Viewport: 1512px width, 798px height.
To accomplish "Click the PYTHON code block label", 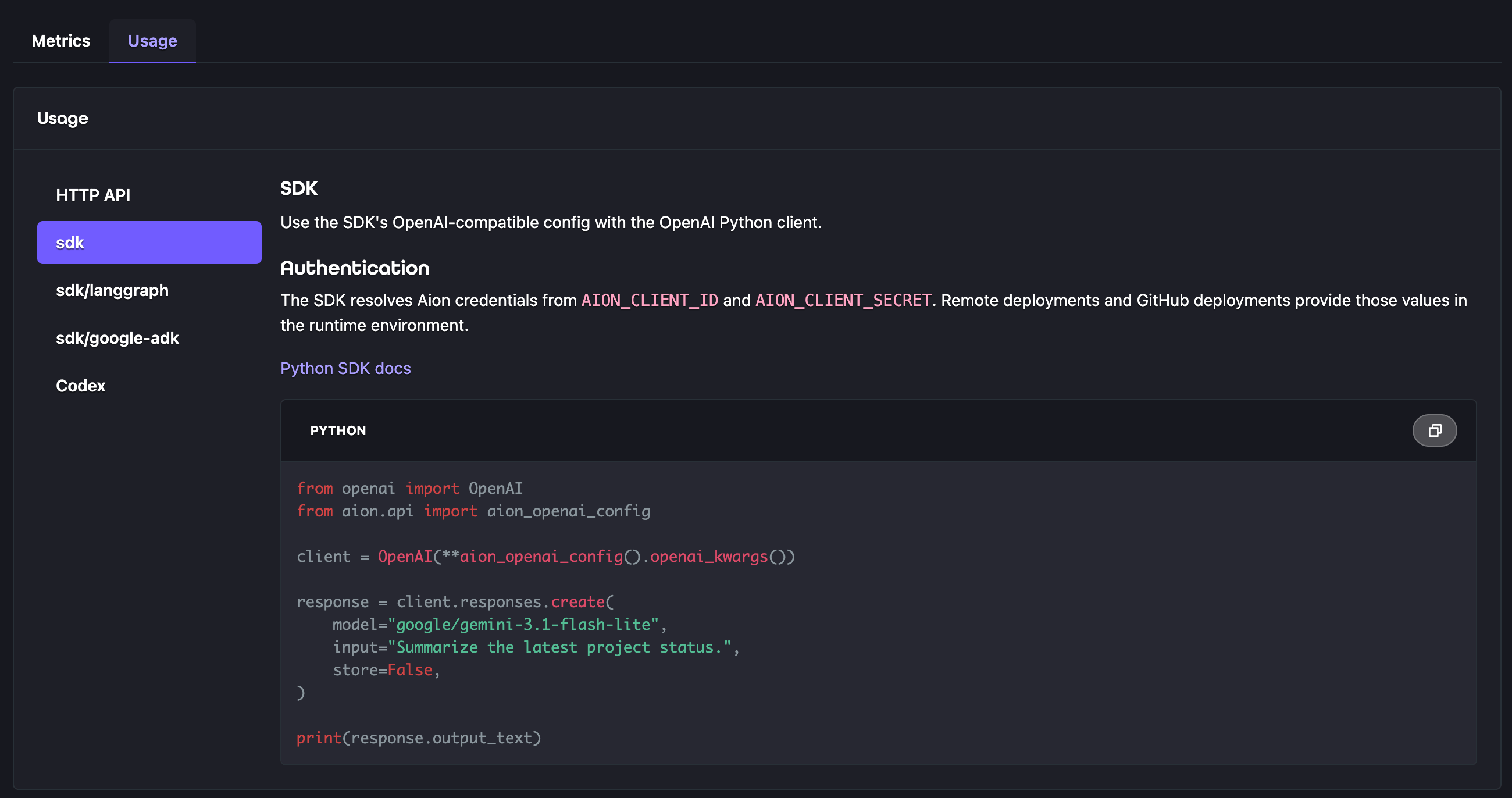I will tap(338, 430).
